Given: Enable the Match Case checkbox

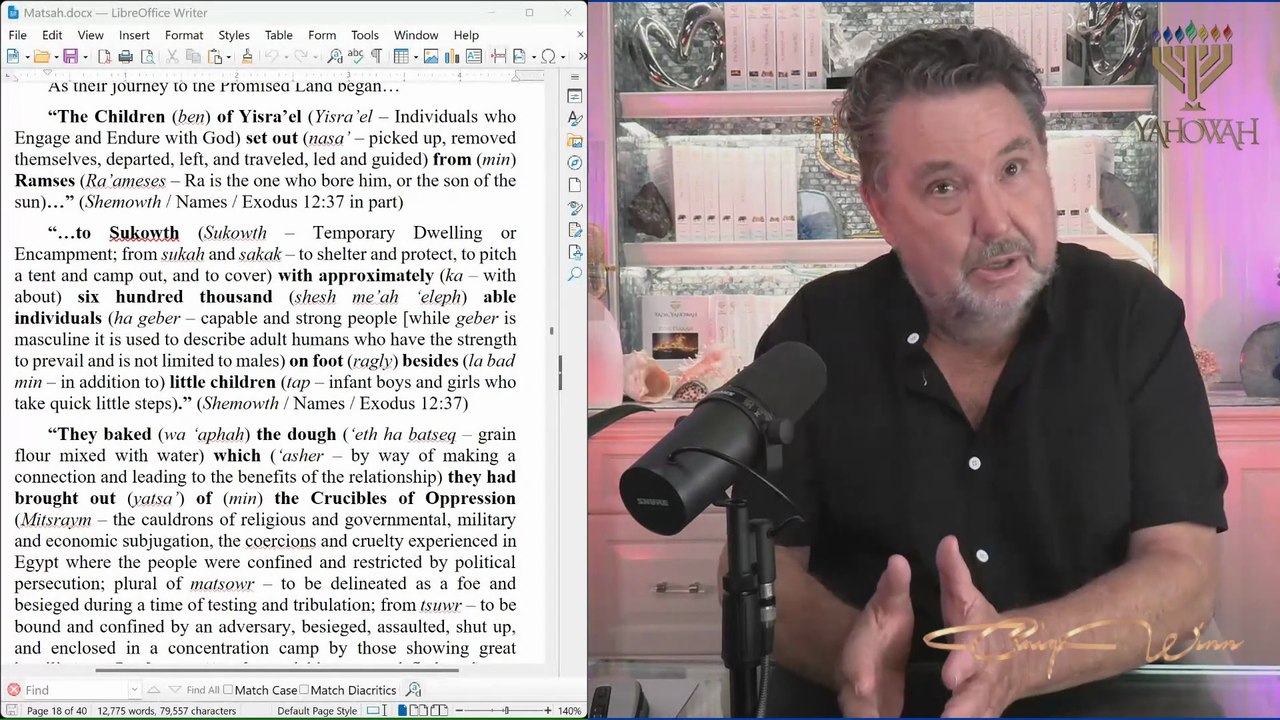Looking at the screenshot, I should [x=260, y=690].
